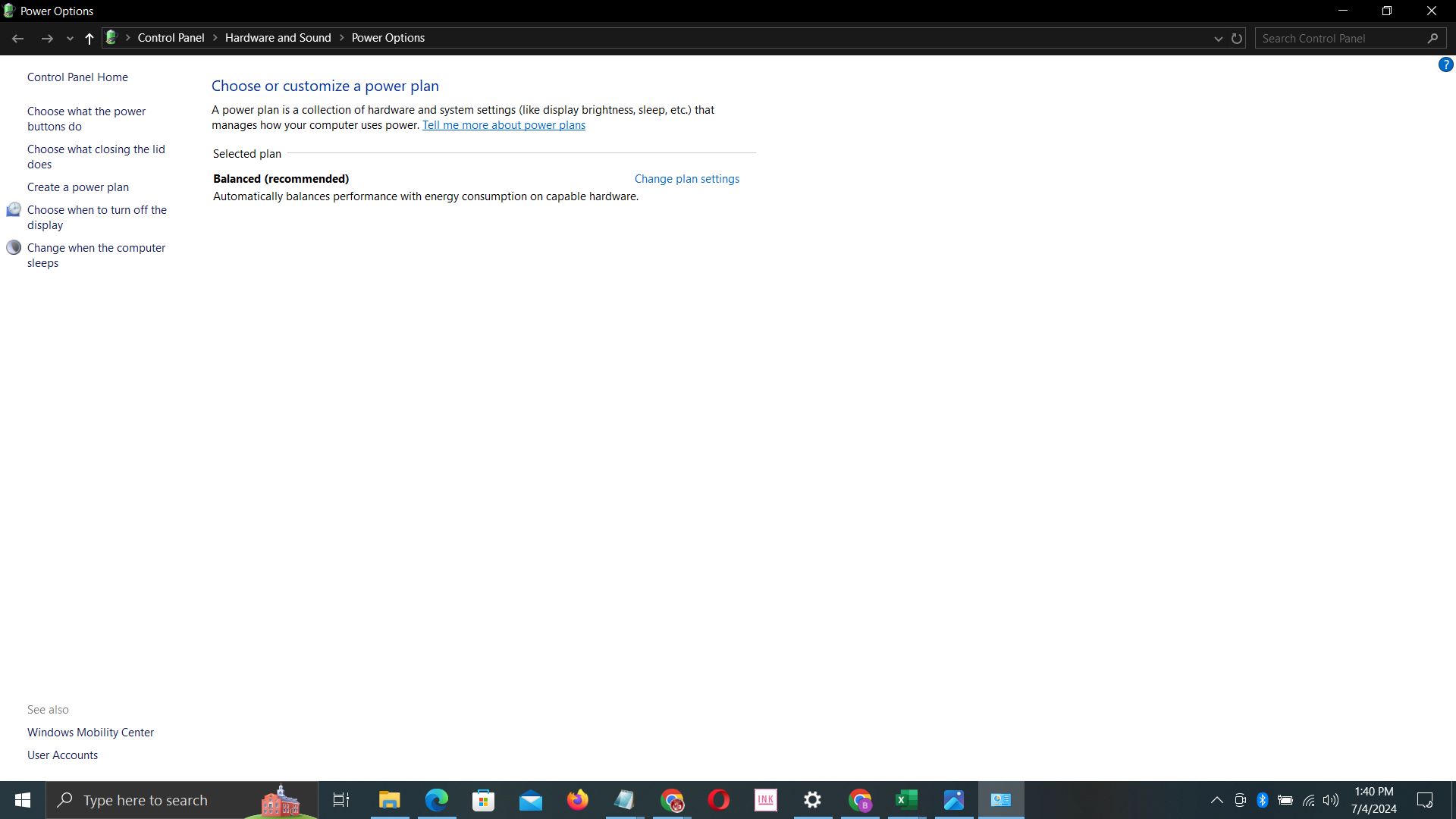Screen dimensions: 1456x819
Task: Open Control Panel breadcrumb
Action: pos(171,38)
